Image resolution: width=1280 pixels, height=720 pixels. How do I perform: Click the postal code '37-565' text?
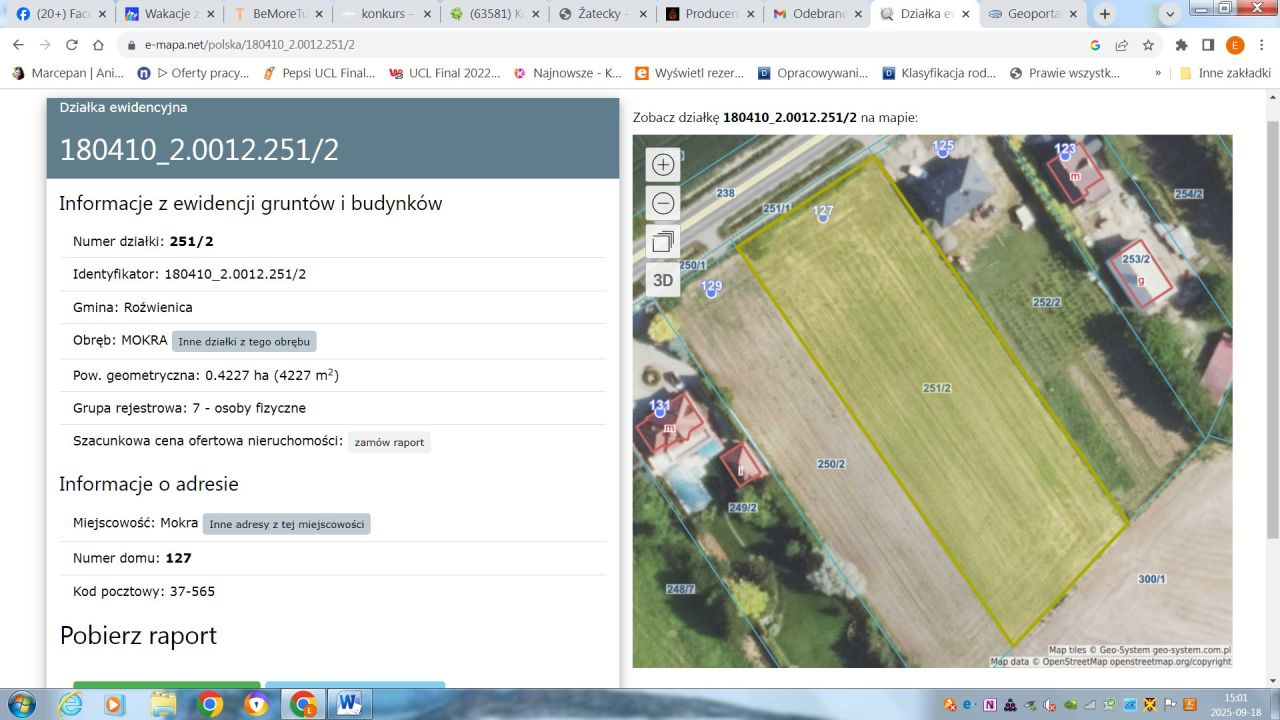192,591
